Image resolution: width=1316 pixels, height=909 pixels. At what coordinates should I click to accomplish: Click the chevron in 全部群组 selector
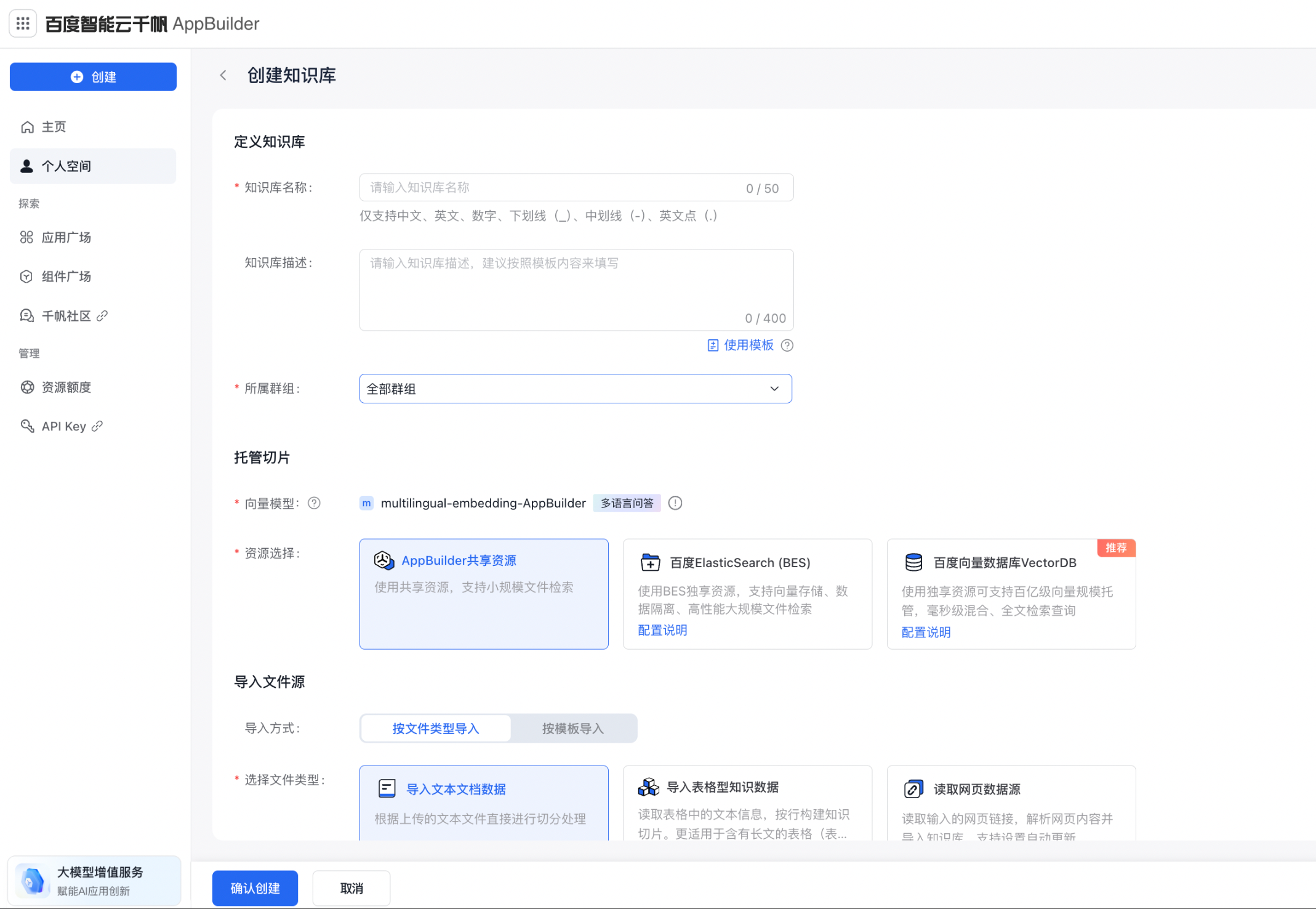774,389
